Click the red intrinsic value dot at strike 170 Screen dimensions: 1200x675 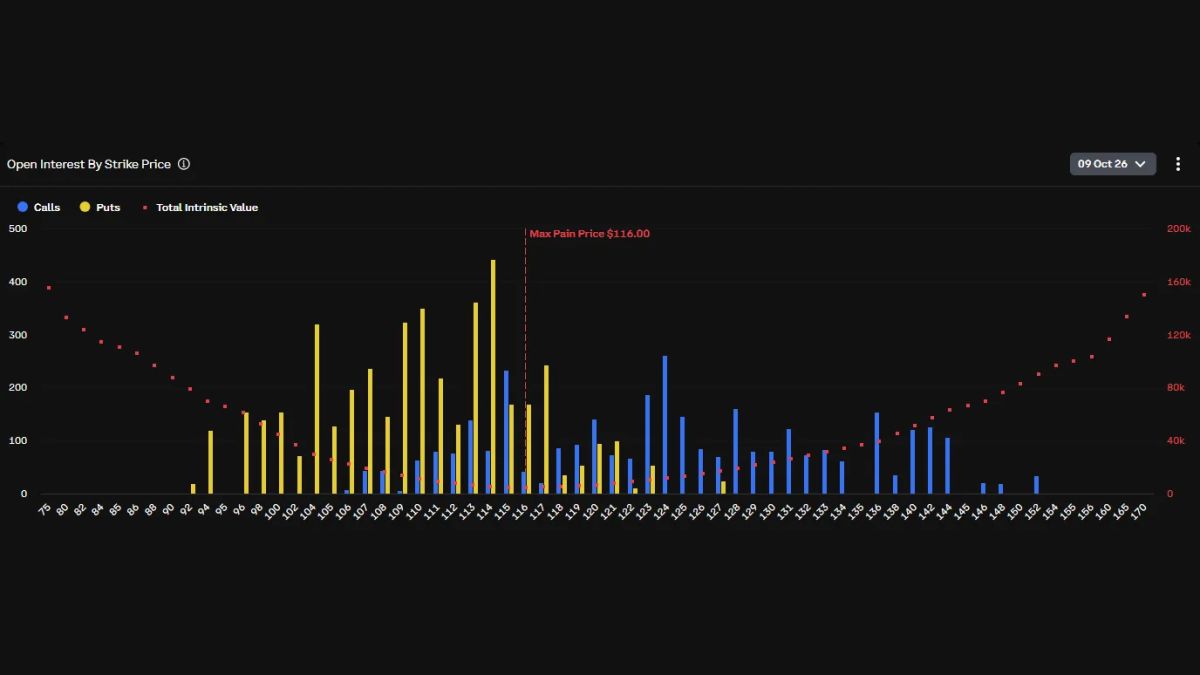pos(1144,295)
